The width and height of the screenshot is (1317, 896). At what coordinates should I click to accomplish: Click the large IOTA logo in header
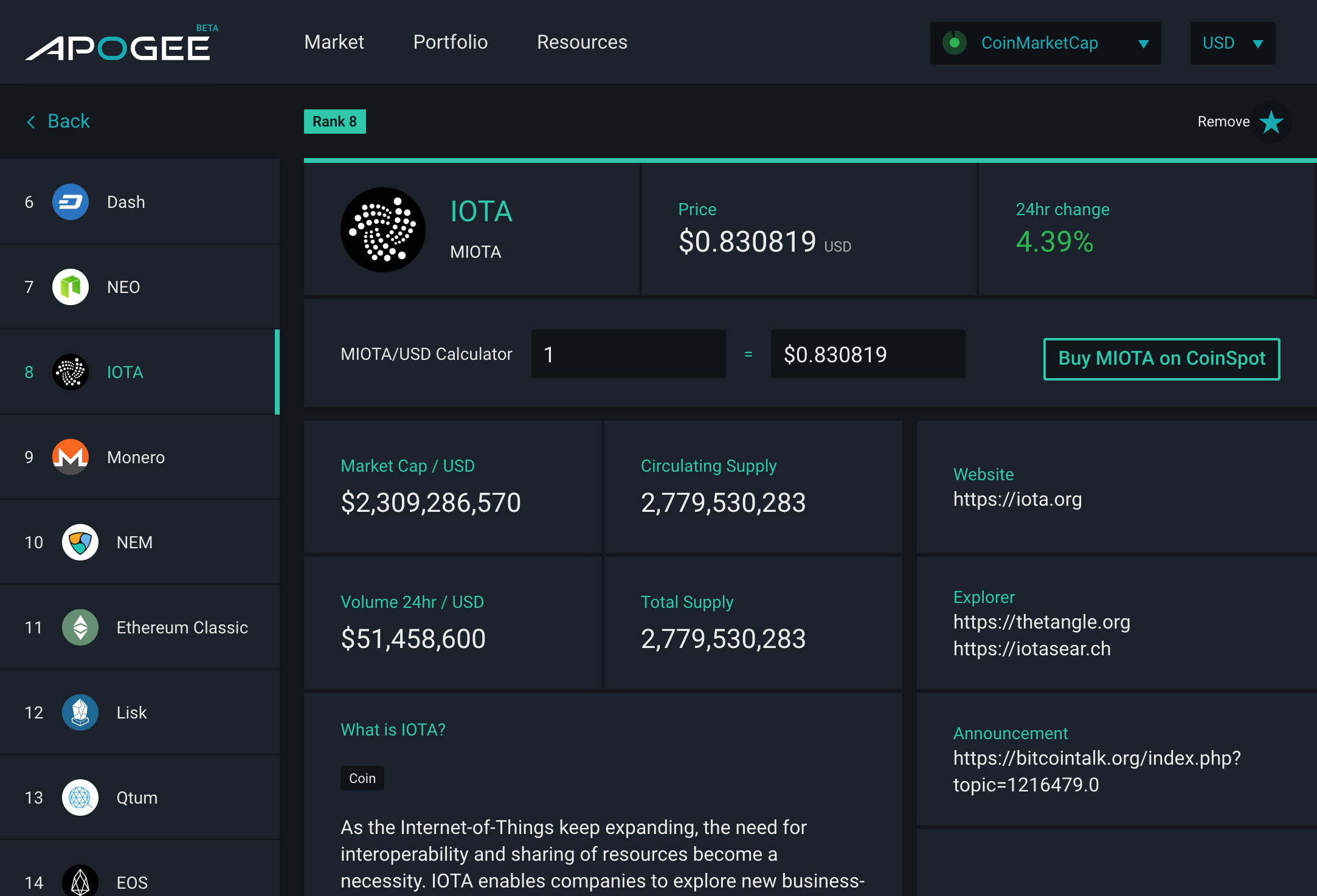pos(382,229)
